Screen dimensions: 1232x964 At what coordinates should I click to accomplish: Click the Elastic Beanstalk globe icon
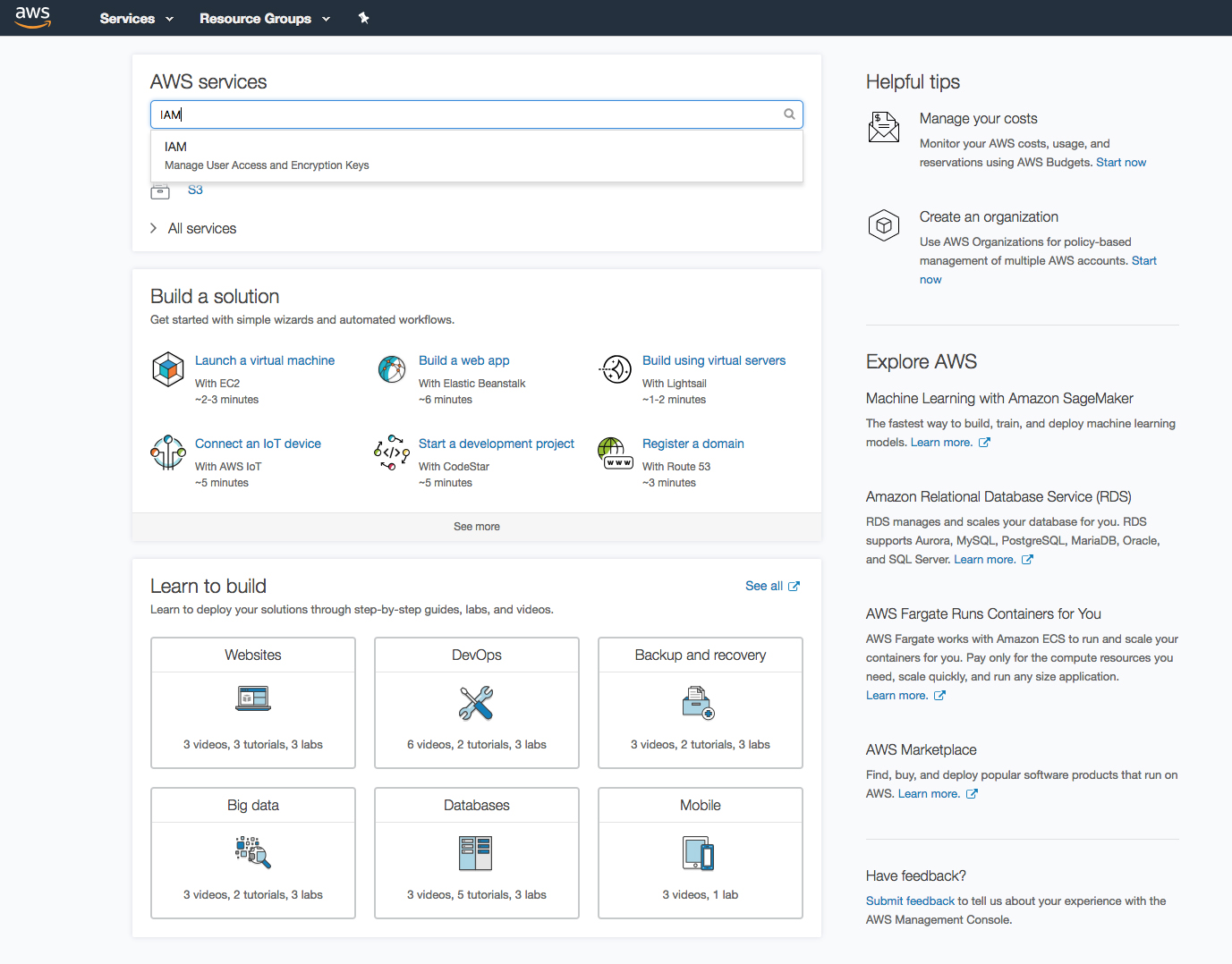(x=392, y=368)
